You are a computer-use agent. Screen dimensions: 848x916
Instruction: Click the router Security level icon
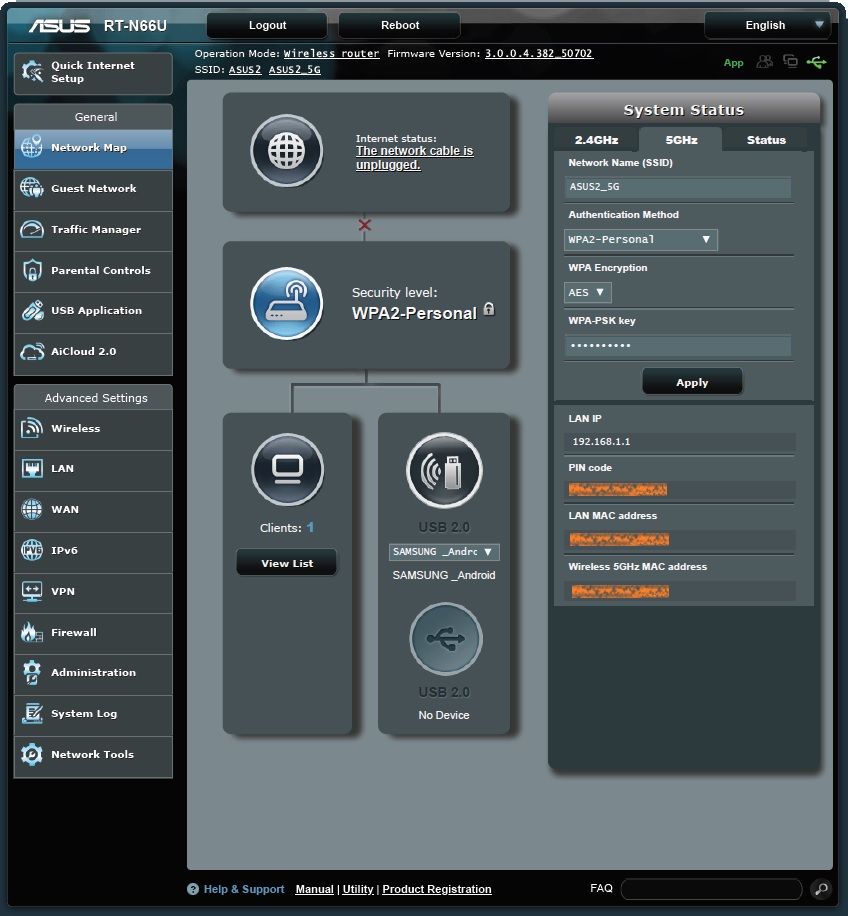click(289, 303)
